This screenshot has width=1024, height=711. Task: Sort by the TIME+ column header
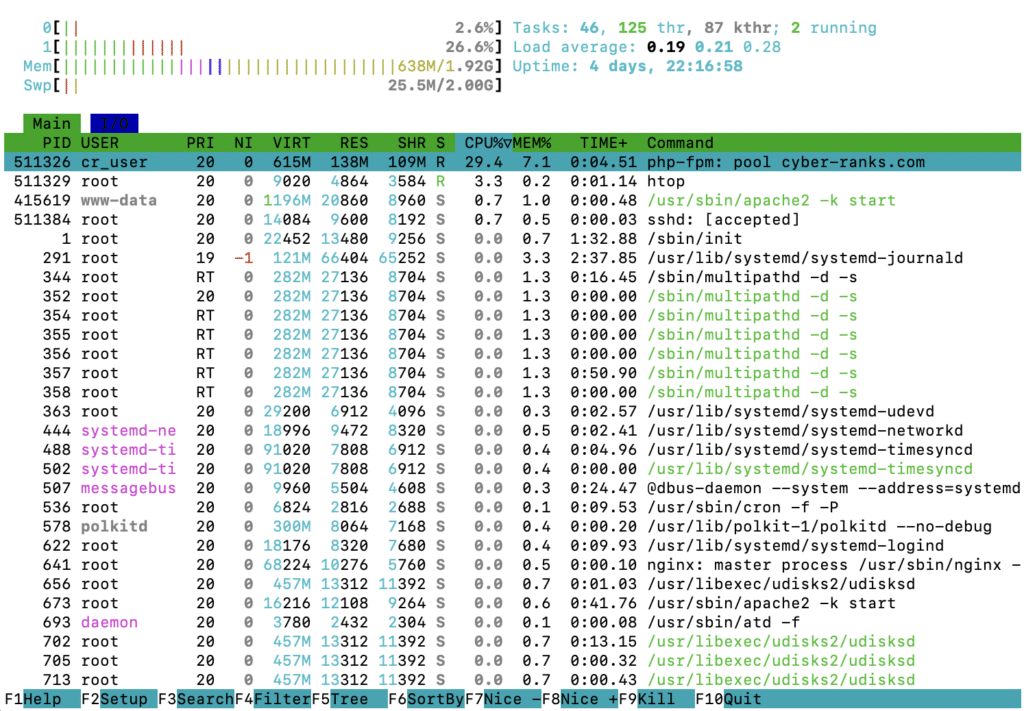[x=602, y=143]
